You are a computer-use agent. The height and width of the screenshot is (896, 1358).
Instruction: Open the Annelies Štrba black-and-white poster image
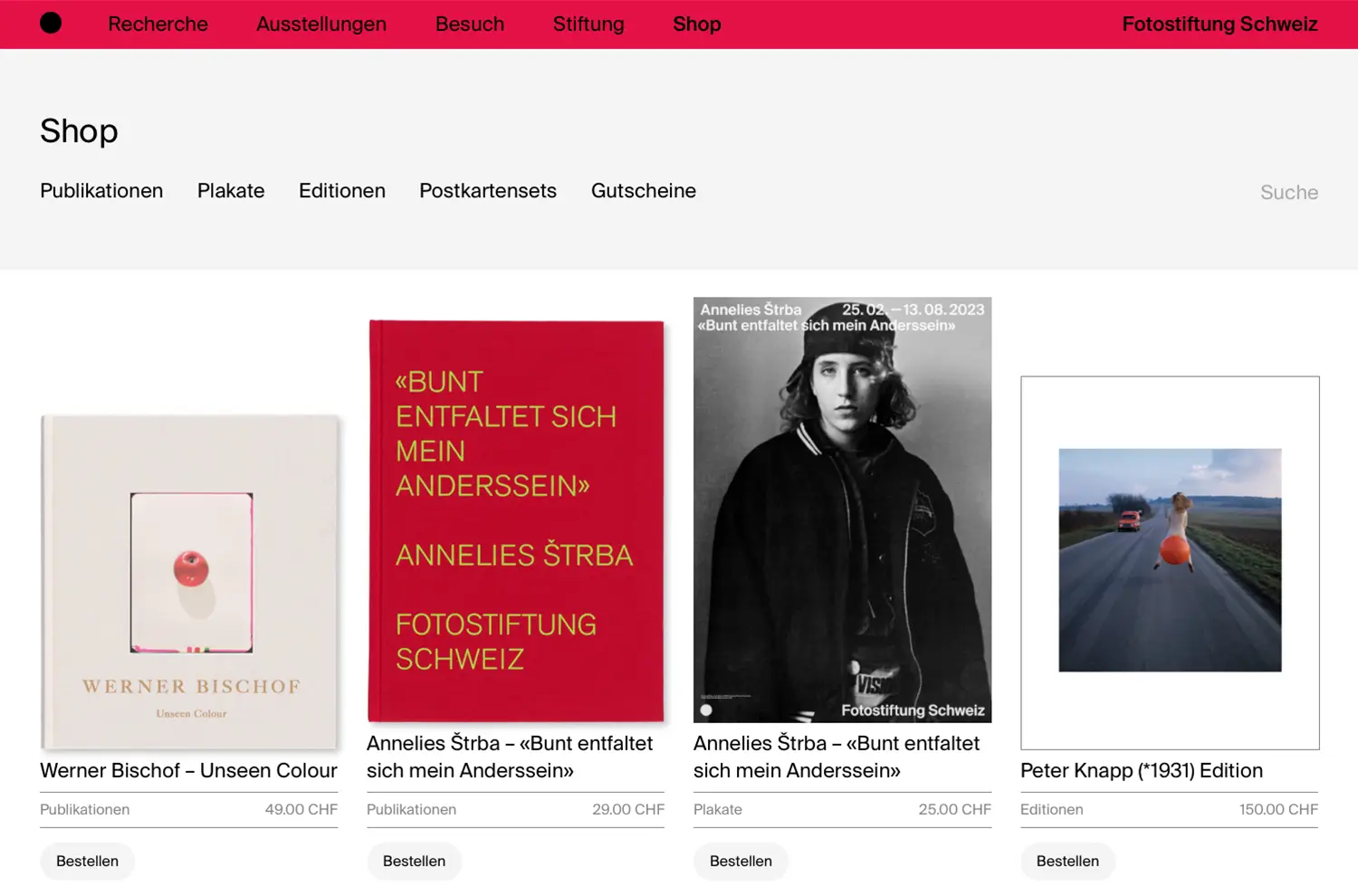pos(842,510)
